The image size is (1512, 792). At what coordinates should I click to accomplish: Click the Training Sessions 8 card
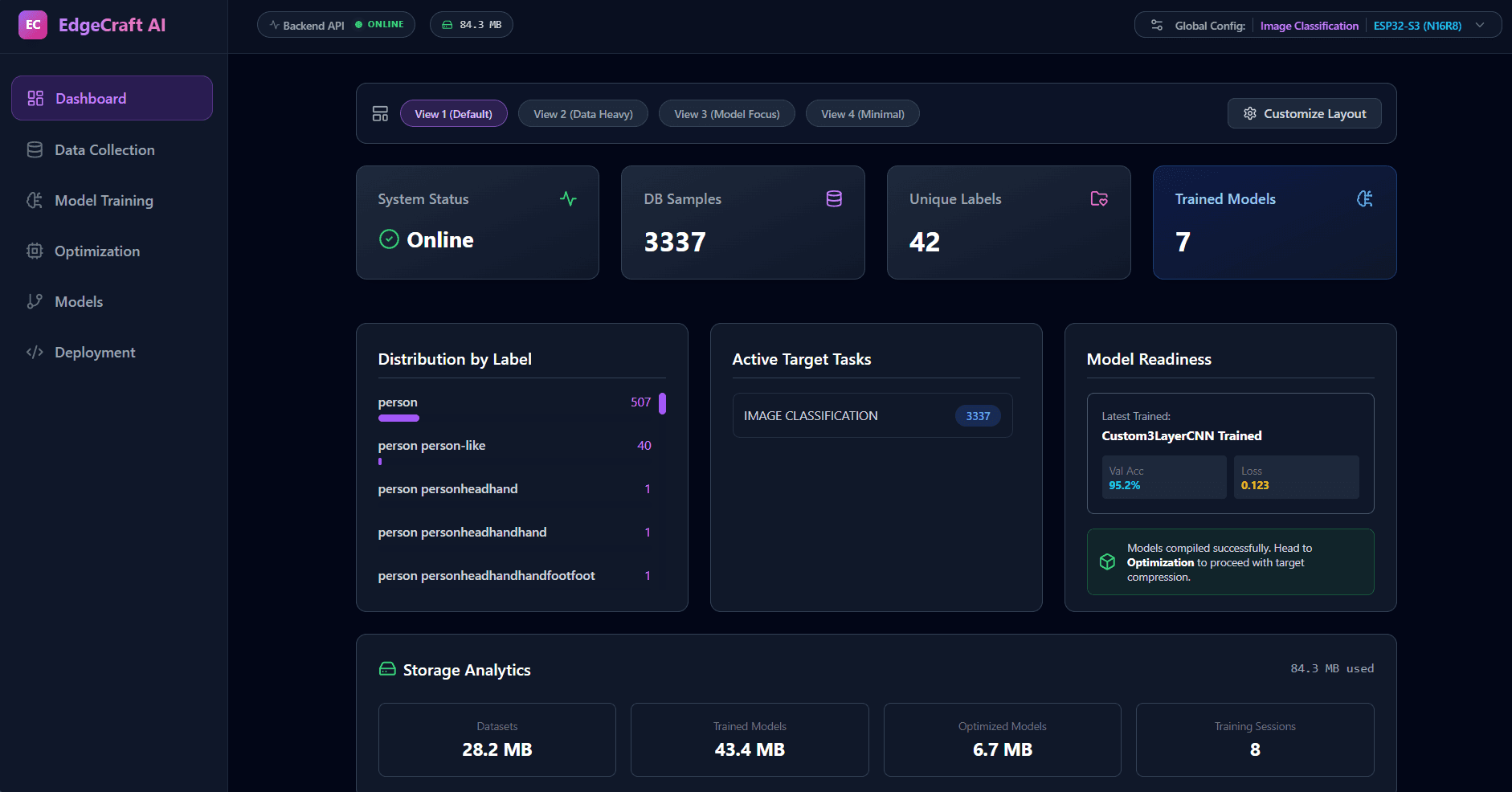click(x=1255, y=740)
